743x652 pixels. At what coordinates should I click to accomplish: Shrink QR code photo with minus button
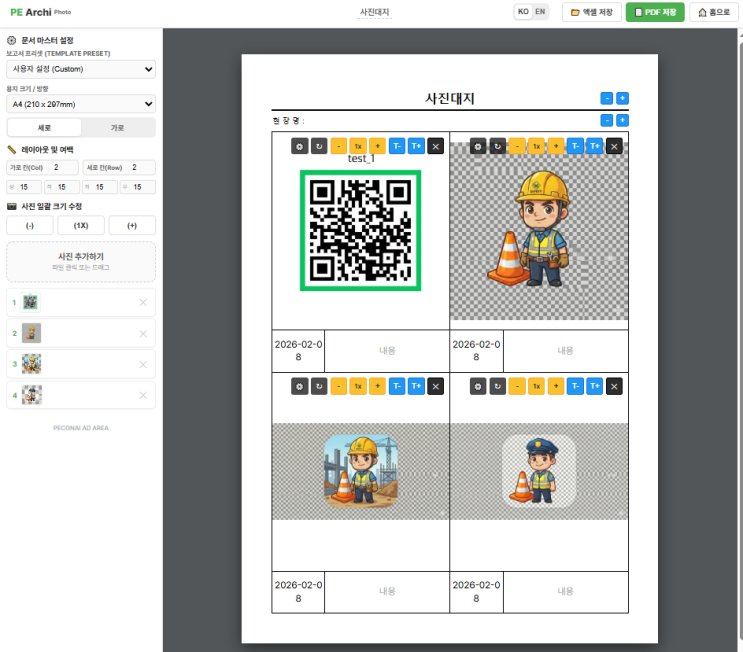point(338,146)
